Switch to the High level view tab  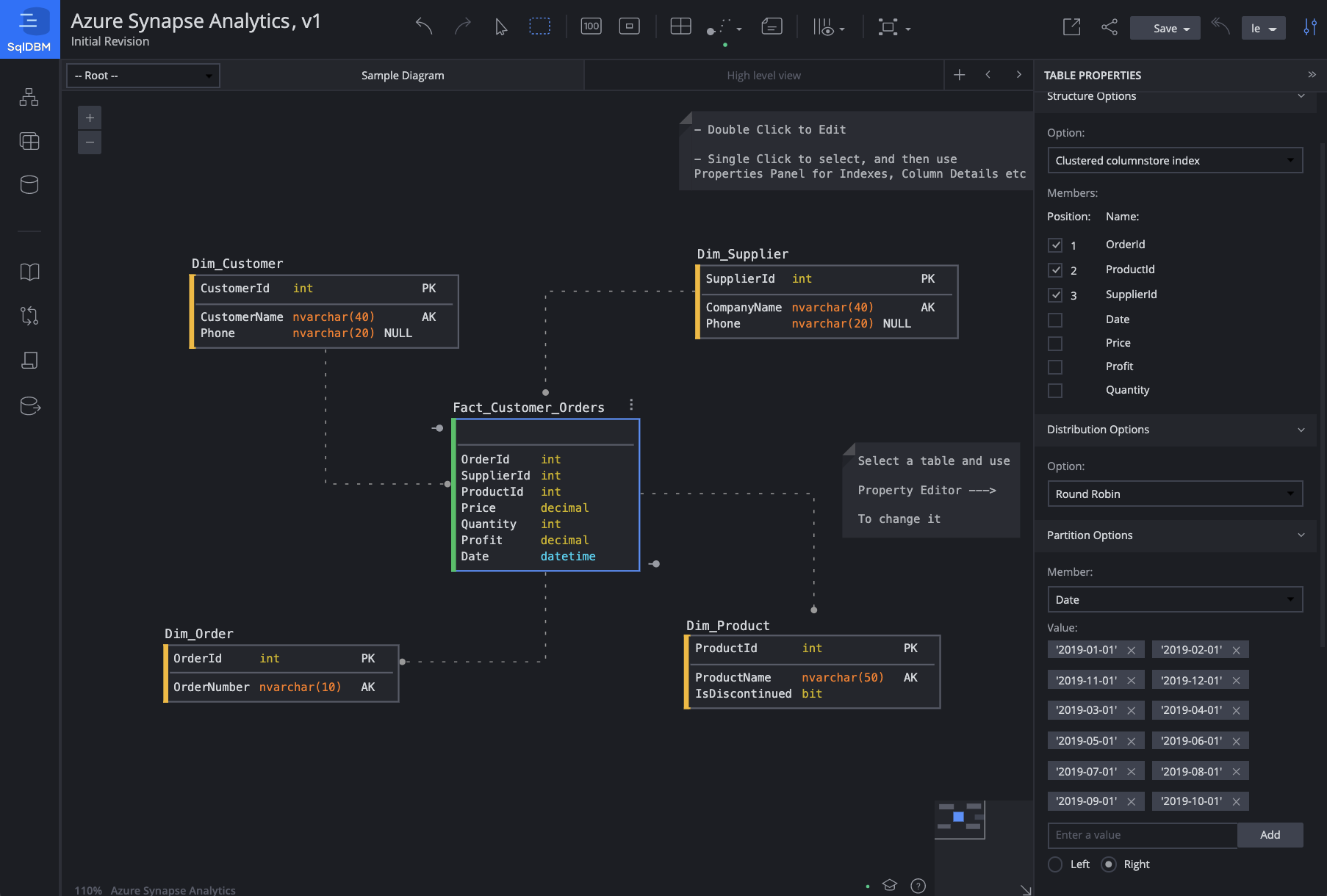tap(763, 75)
